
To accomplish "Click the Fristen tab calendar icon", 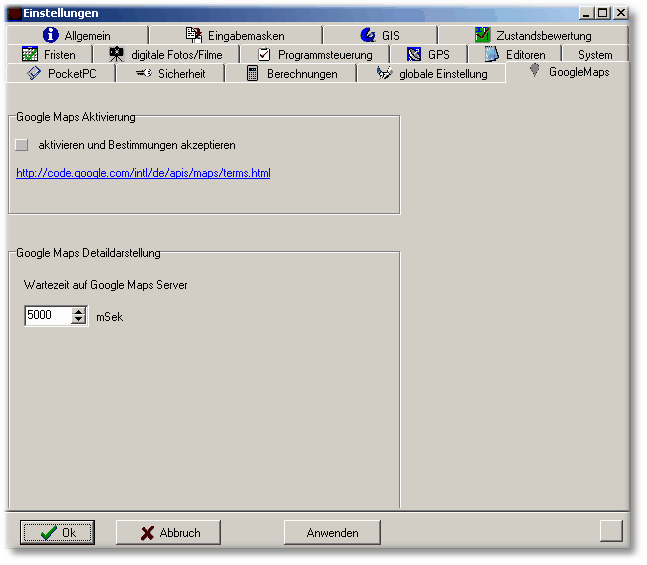I will coord(30,54).
